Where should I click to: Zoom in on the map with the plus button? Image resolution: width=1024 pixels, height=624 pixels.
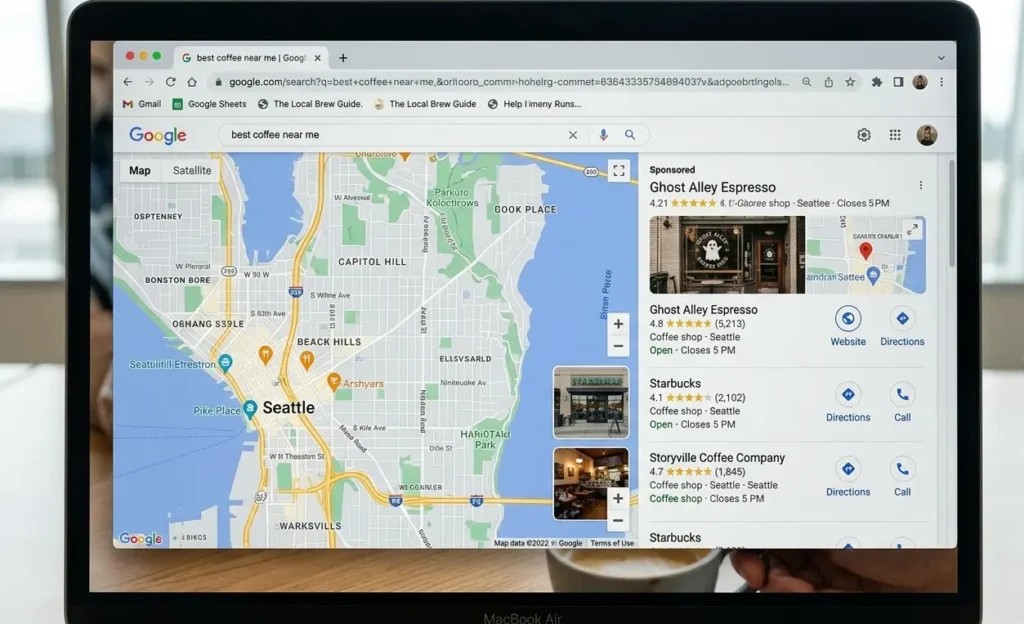[x=618, y=324]
